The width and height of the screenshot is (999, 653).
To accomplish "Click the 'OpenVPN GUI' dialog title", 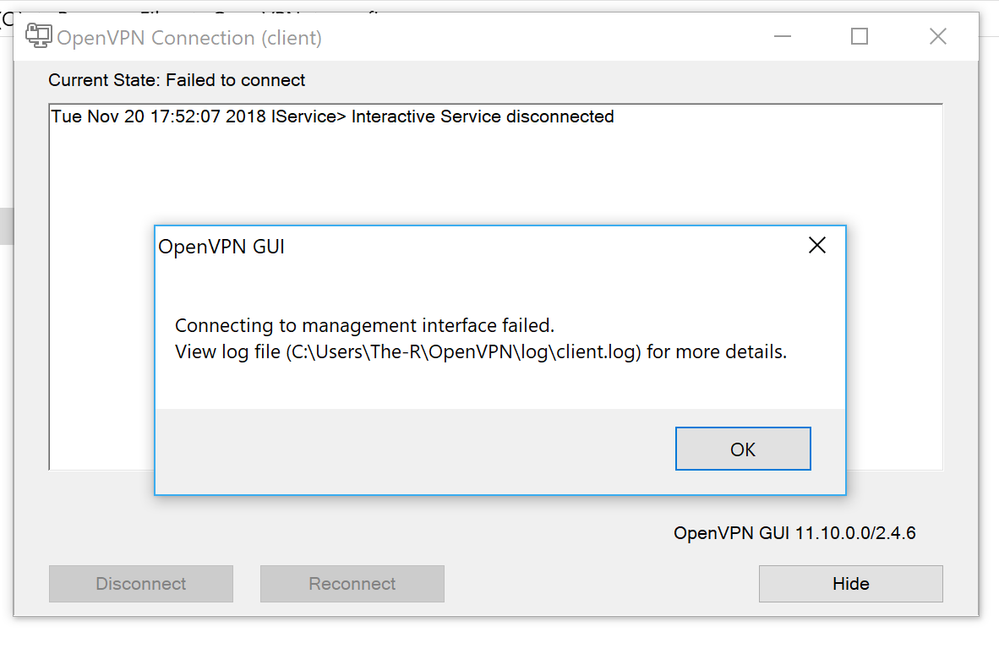I will [221, 247].
